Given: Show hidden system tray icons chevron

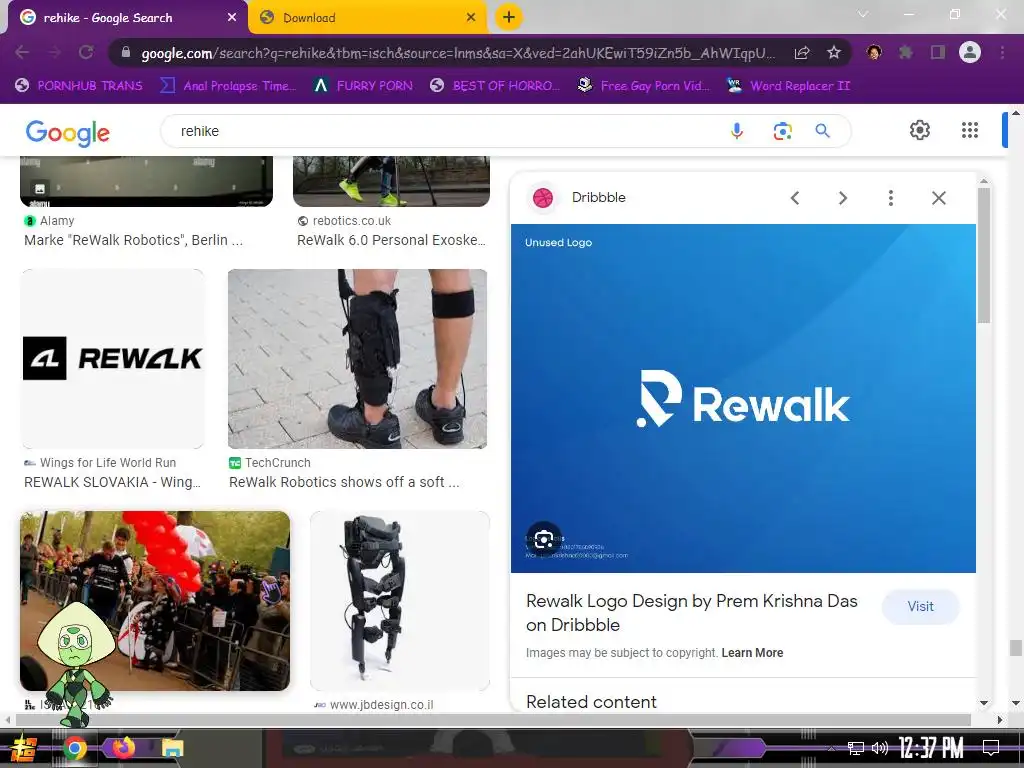Looking at the screenshot, I should pyautogui.click(x=831, y=748).
